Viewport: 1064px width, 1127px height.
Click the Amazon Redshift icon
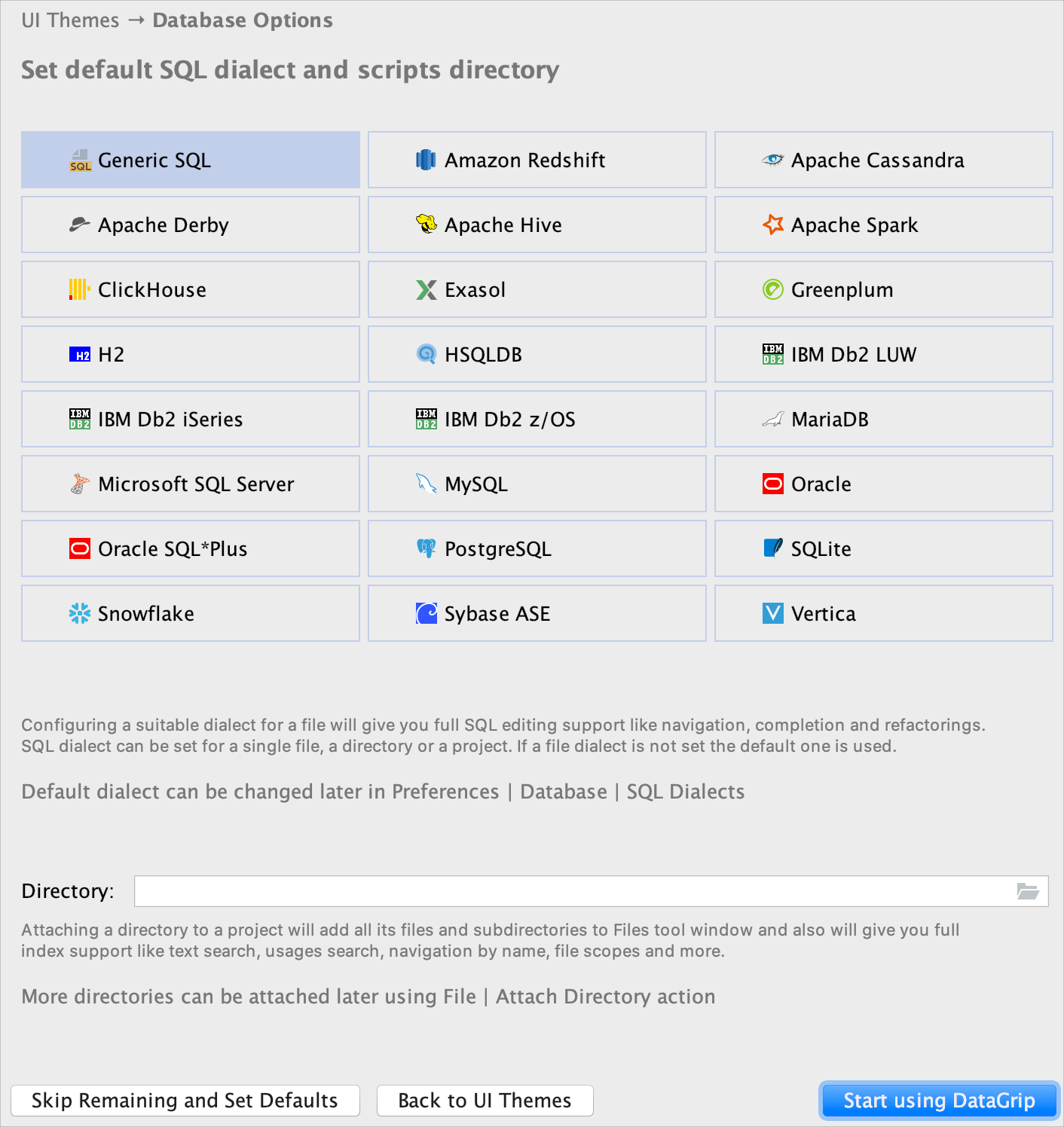click(x=427, y=160)
